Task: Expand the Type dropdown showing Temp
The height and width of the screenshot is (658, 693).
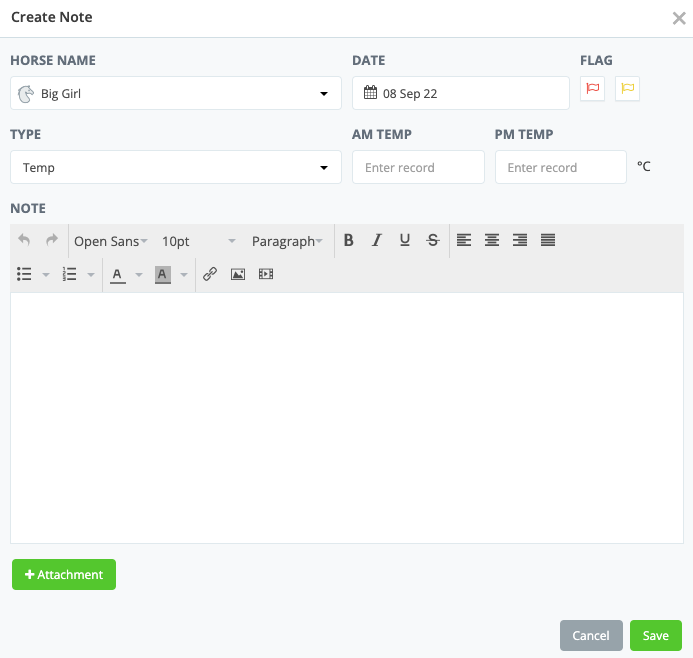Action: pyautogui.click(x=176, y=168)
